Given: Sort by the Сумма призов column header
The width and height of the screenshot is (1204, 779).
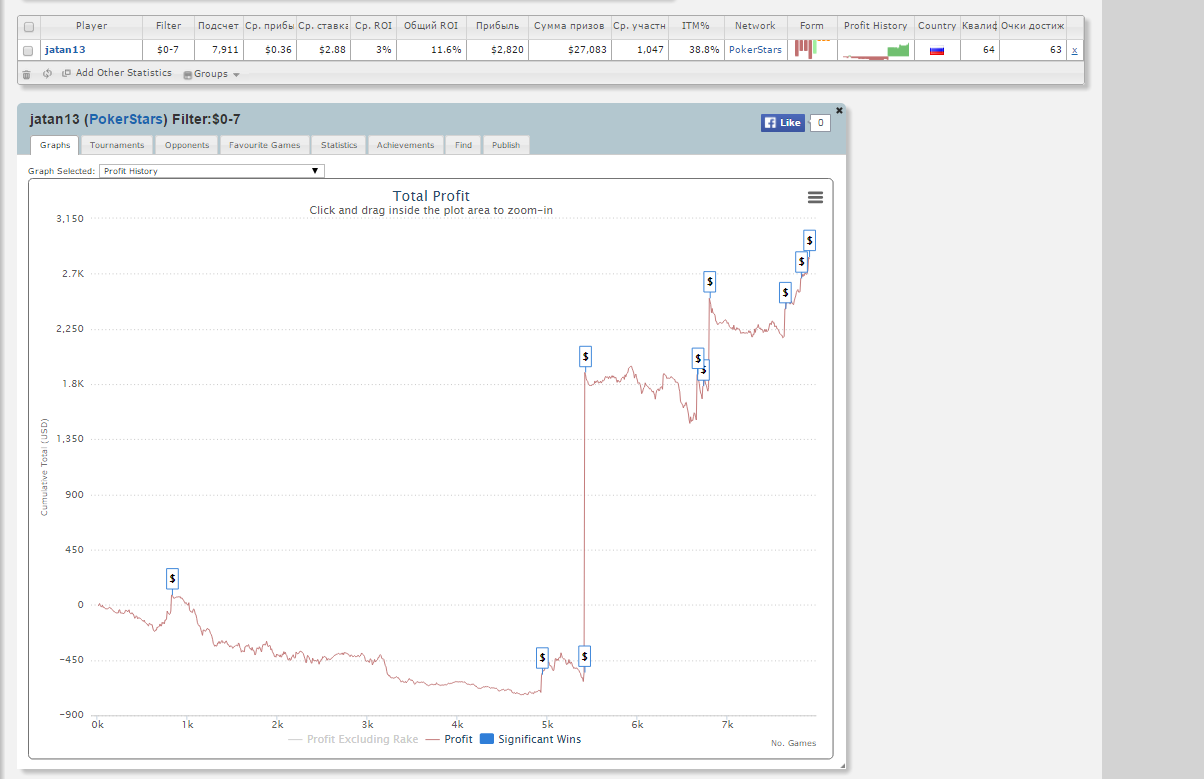Looking at the screenshot, I should (569, 26).
